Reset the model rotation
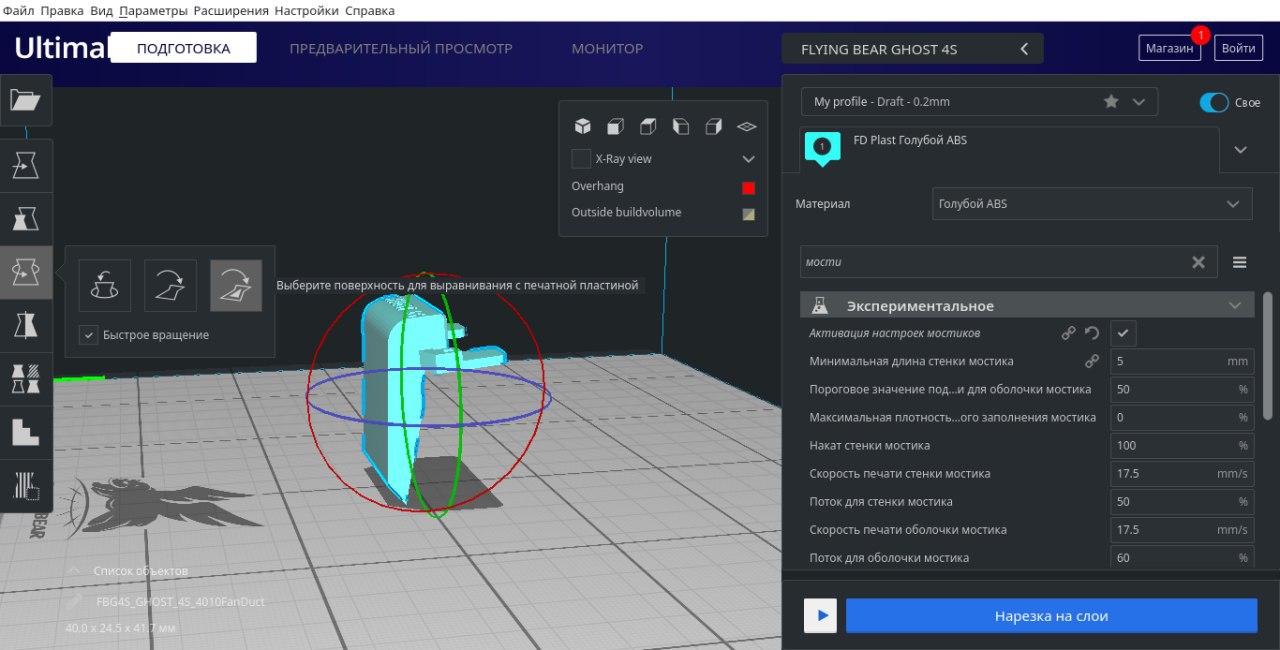This screenshot has width=1280, height=650. (x=104, y=285)
